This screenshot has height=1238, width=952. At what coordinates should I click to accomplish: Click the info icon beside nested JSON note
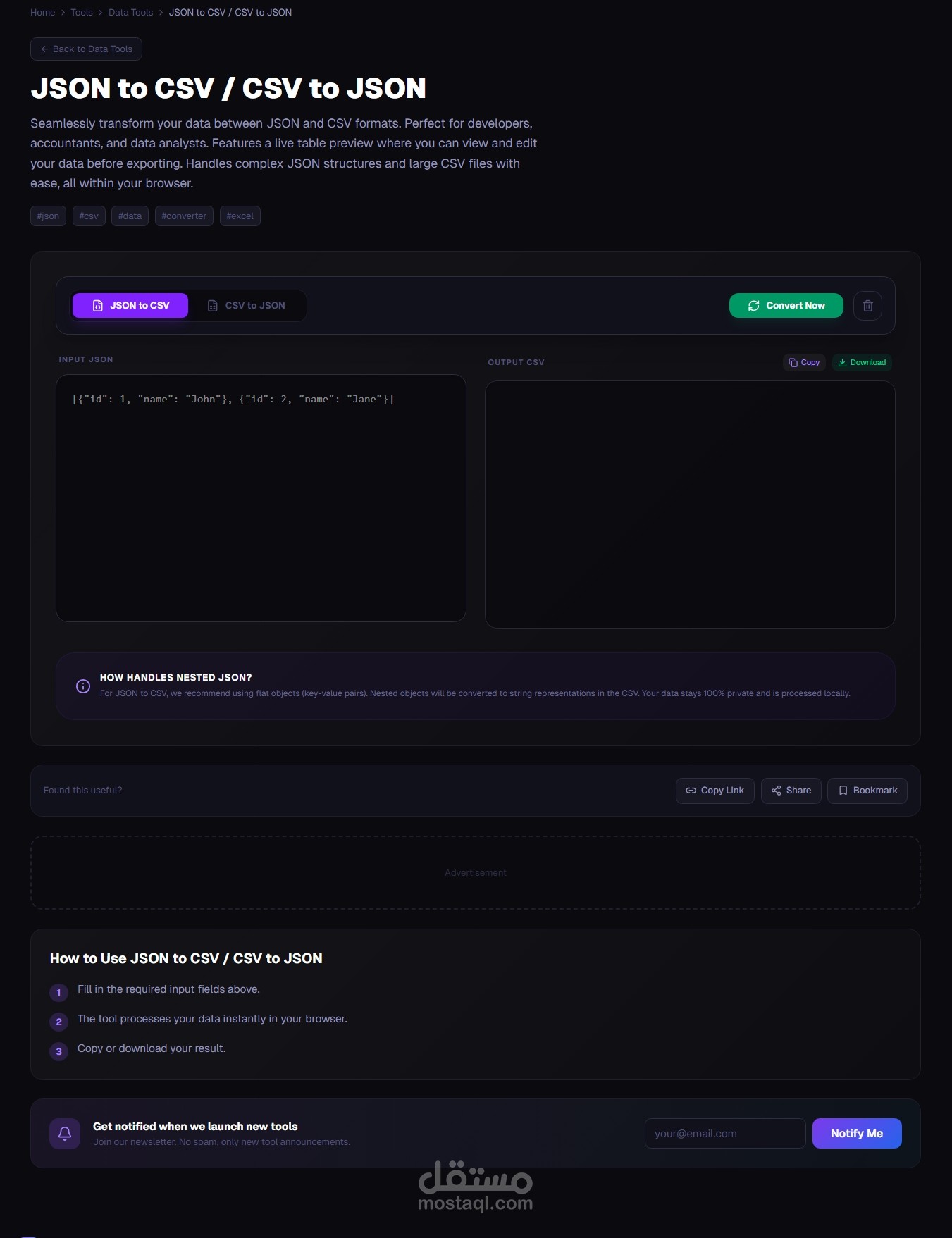[x=83, y=686]
